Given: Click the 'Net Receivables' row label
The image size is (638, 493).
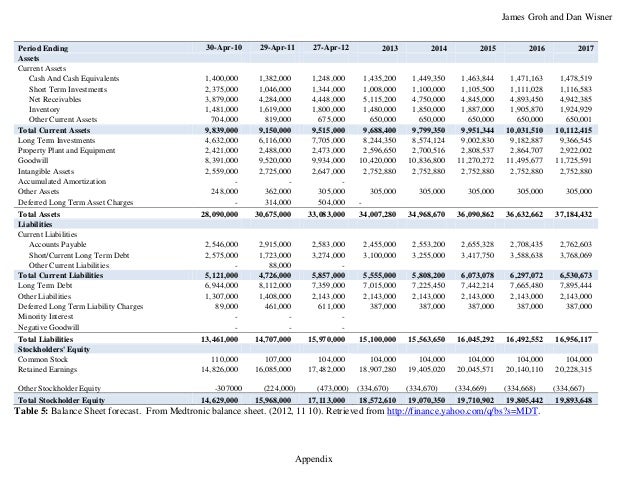Looking at the screenshot, I should pos(55,99).
